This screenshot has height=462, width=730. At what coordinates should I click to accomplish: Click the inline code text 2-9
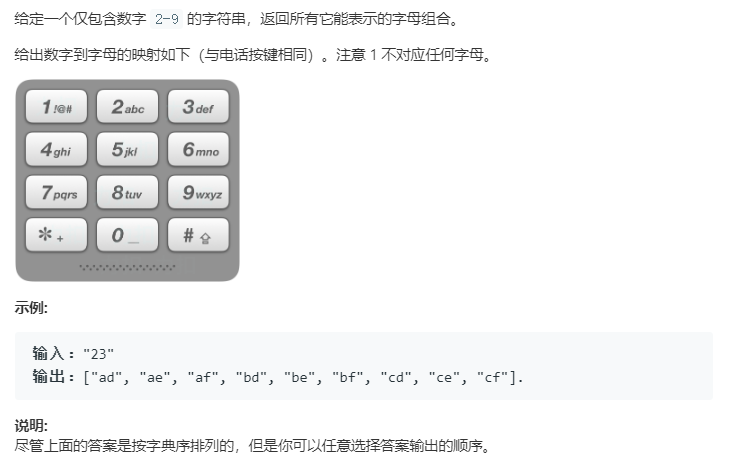tap(167, 19)
